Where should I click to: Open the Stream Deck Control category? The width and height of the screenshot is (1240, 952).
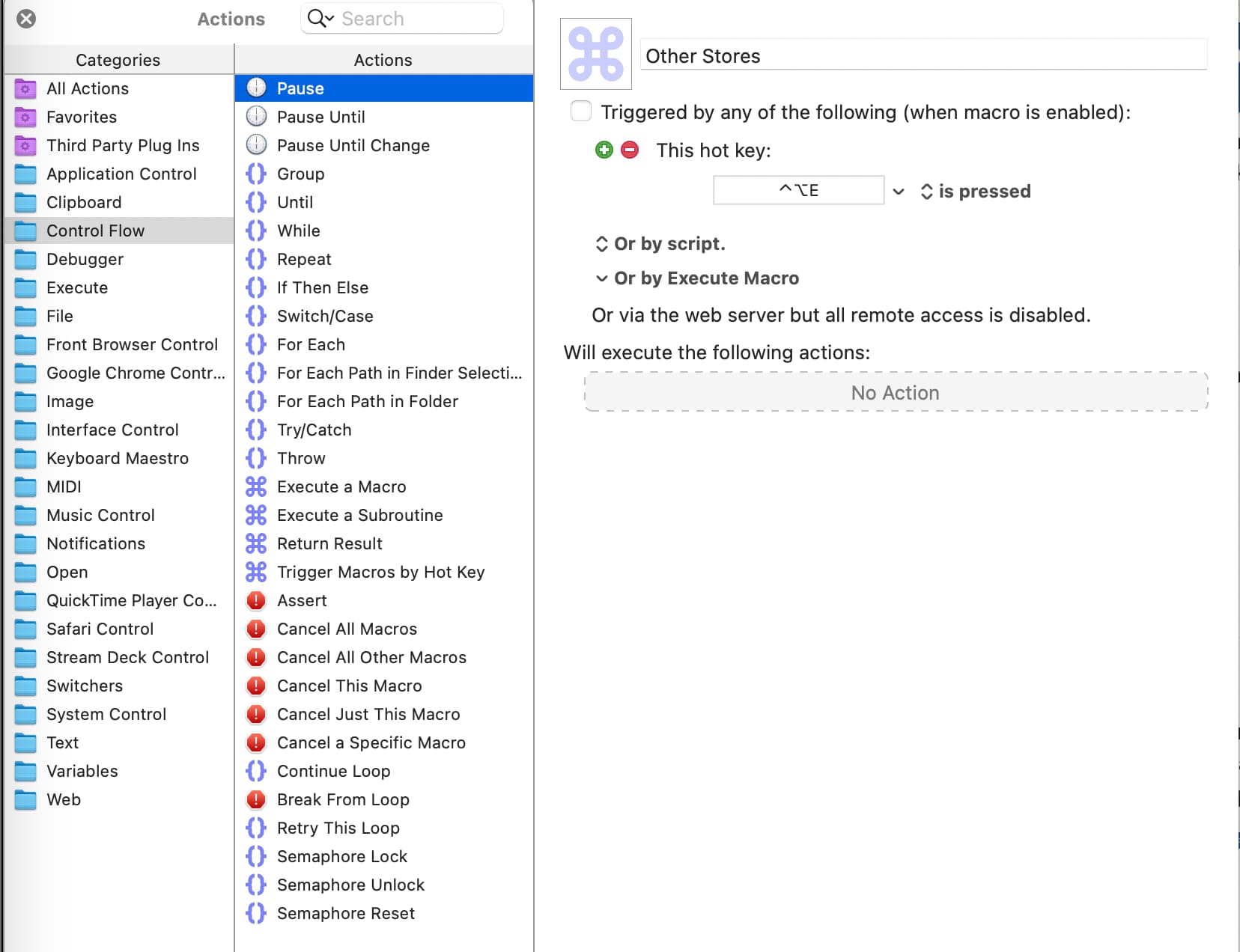tap(119, 657)
